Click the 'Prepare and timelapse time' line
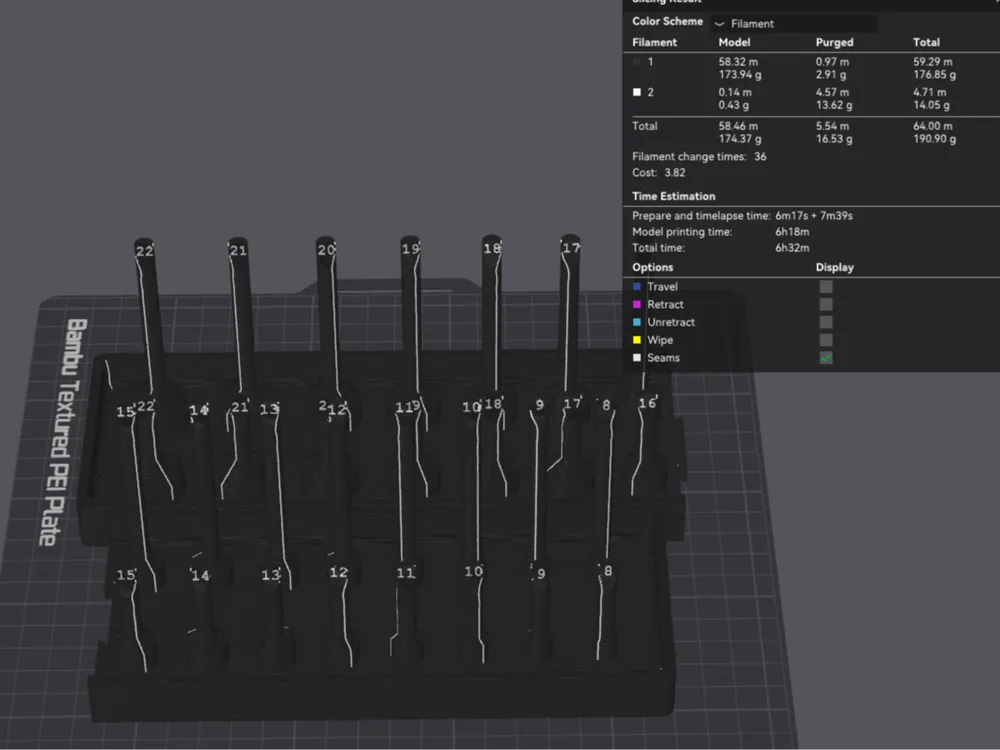Screen dimensions: 1000x750 point(742,216)
